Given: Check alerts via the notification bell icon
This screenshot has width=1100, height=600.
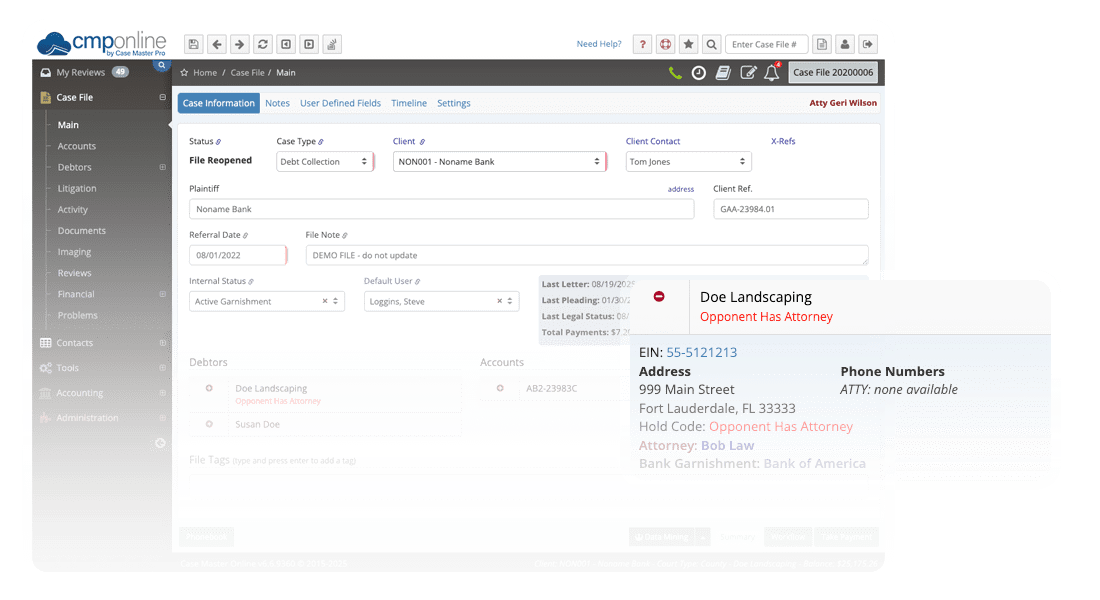Looking at the screenshot, I should click(771, 73).
